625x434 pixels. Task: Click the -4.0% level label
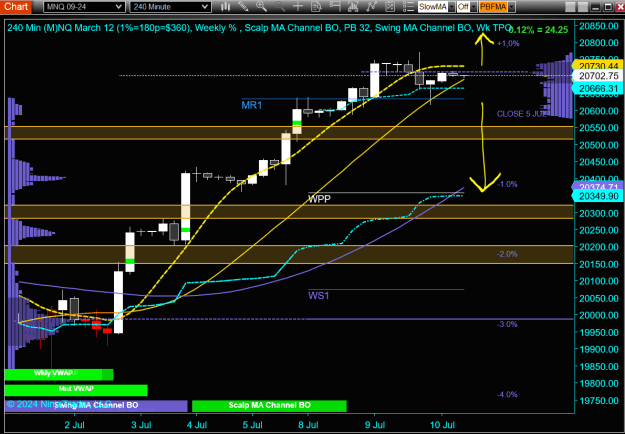pyautogui.click(x=507, y=395)
